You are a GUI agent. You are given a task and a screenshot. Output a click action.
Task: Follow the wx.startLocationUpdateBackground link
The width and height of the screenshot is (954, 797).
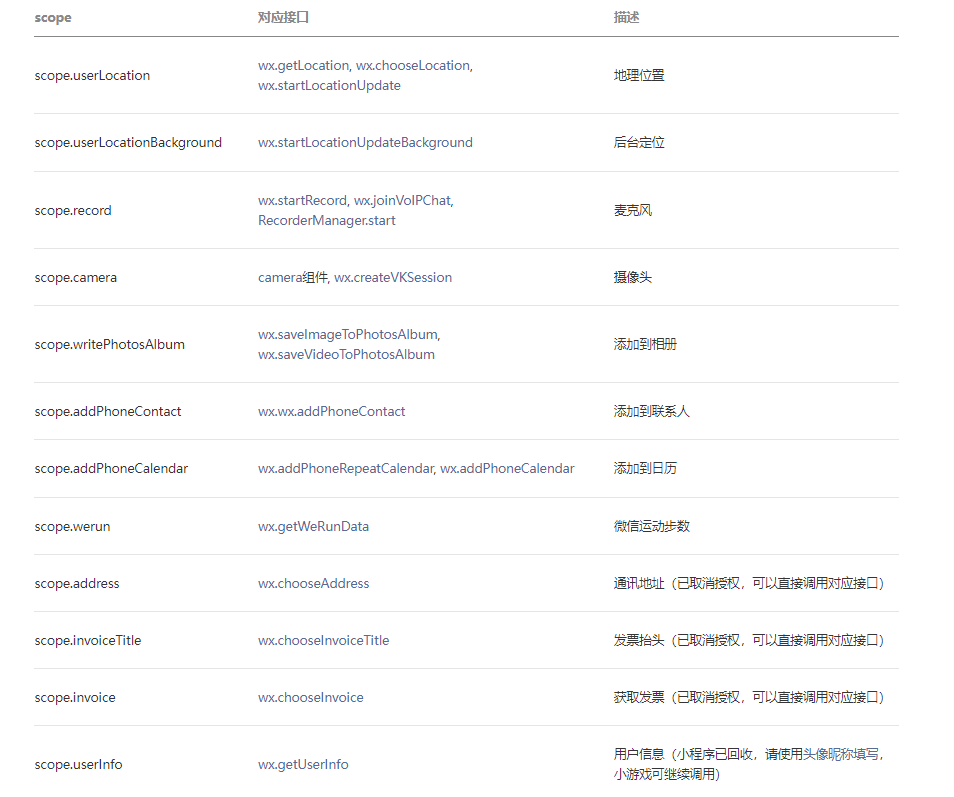click(x=365, y=143)
